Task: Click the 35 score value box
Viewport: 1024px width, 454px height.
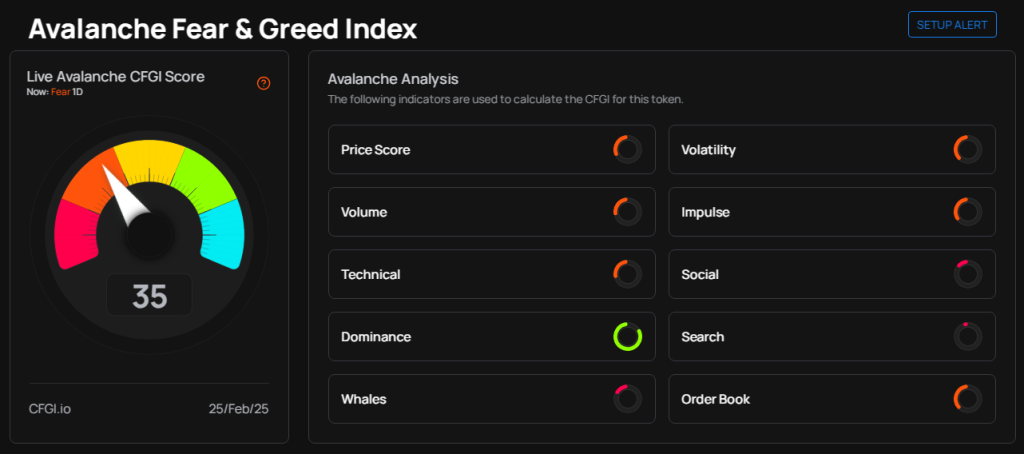Action: pyautogui.click(x=150, y=296)
